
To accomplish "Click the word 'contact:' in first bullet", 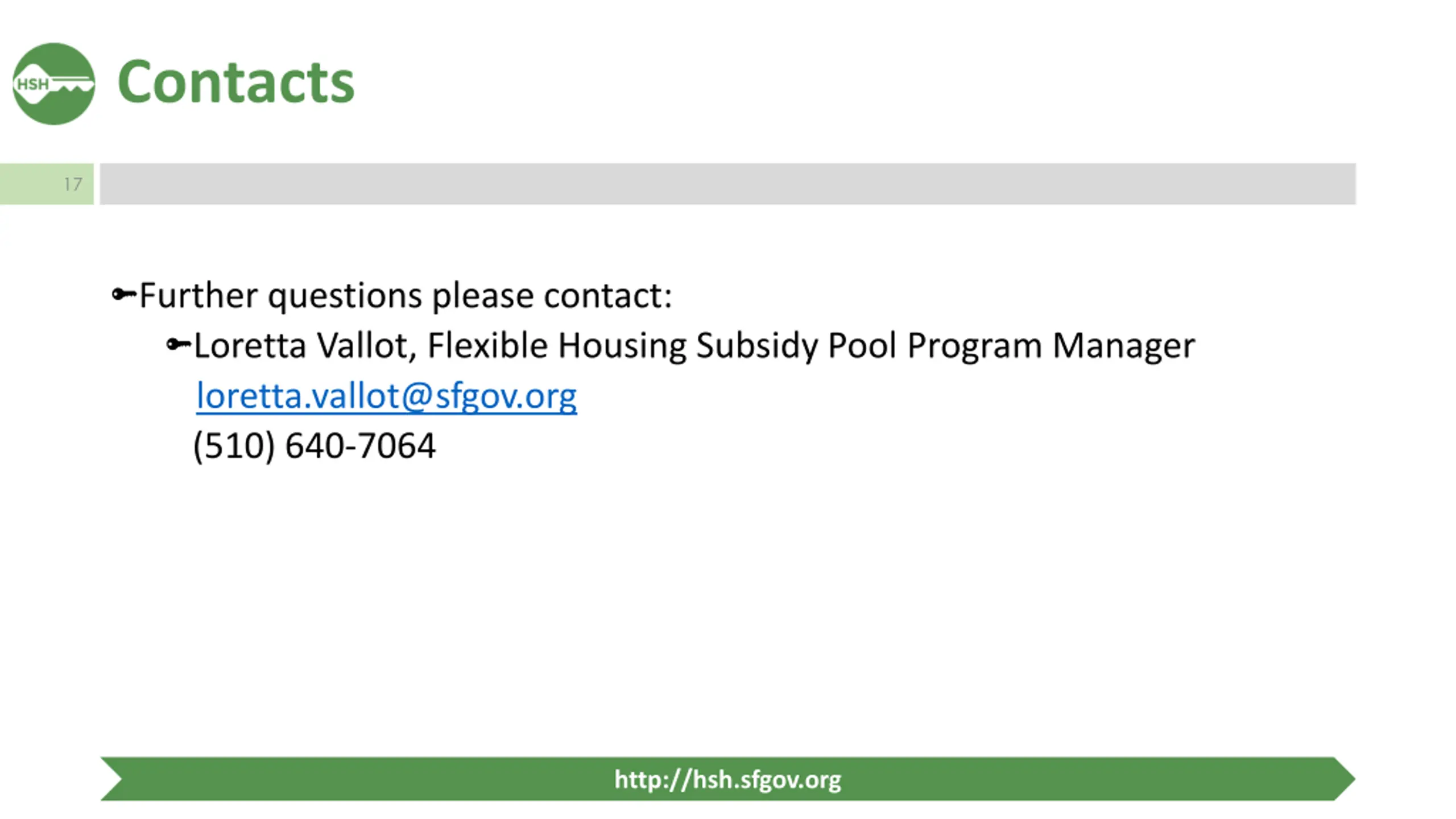I will point(608,296).
